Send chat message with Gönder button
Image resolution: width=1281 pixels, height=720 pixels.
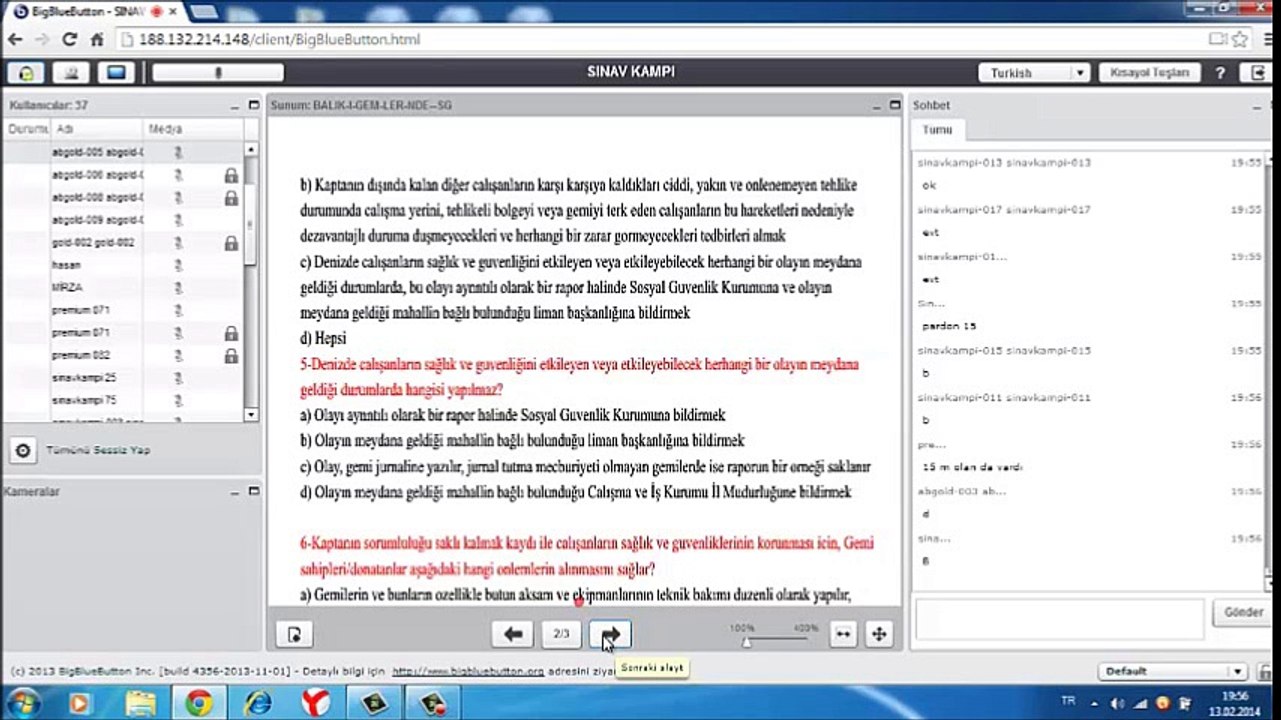tap(1242, 612)
